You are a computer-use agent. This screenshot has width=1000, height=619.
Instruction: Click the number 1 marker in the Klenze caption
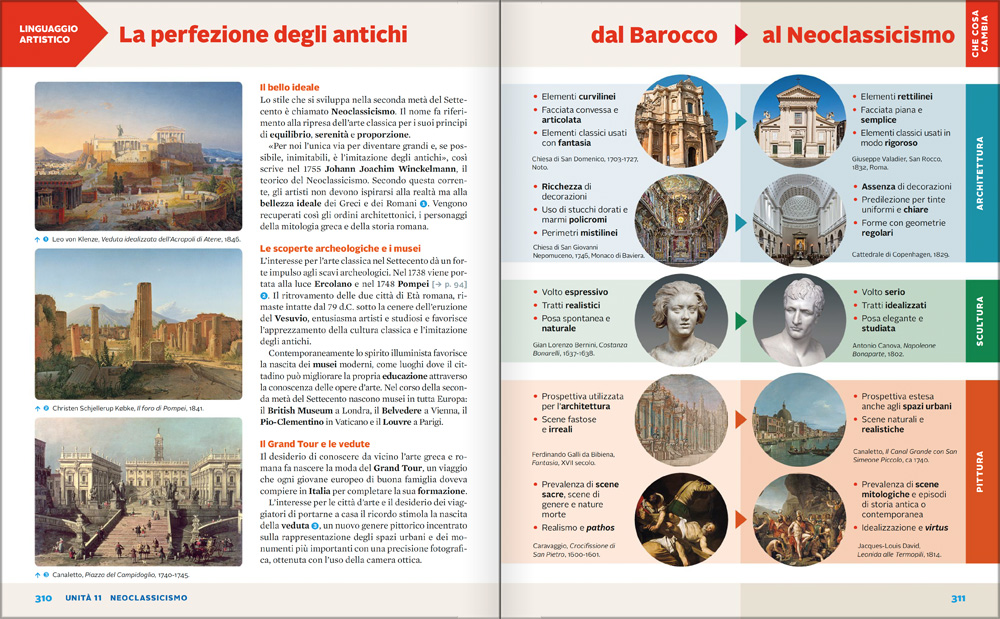click(46, 240)
